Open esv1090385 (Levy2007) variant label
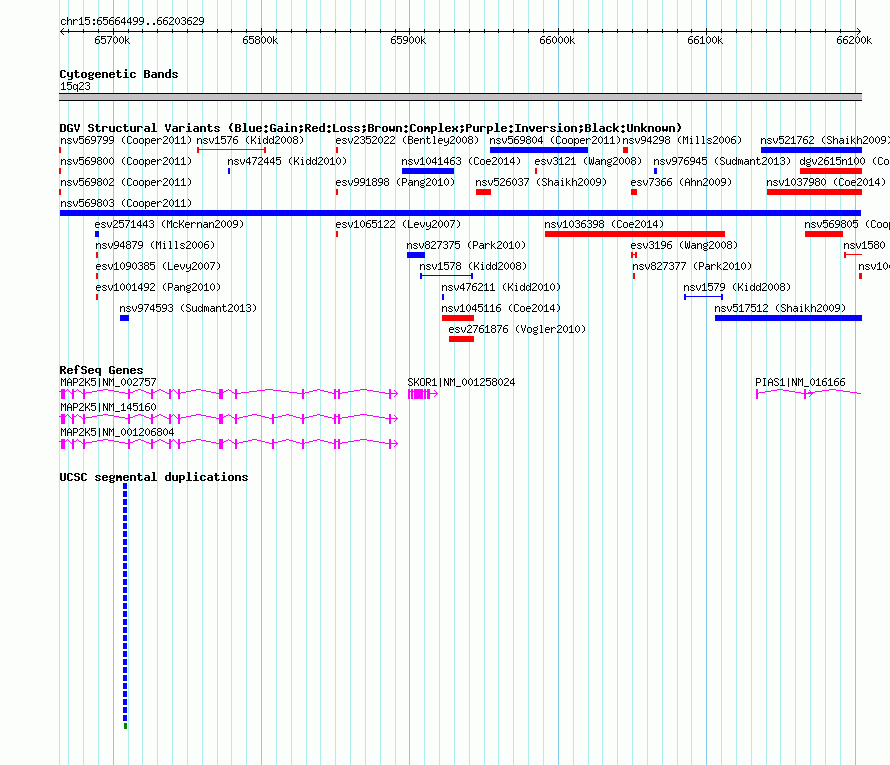 [158, 266]
